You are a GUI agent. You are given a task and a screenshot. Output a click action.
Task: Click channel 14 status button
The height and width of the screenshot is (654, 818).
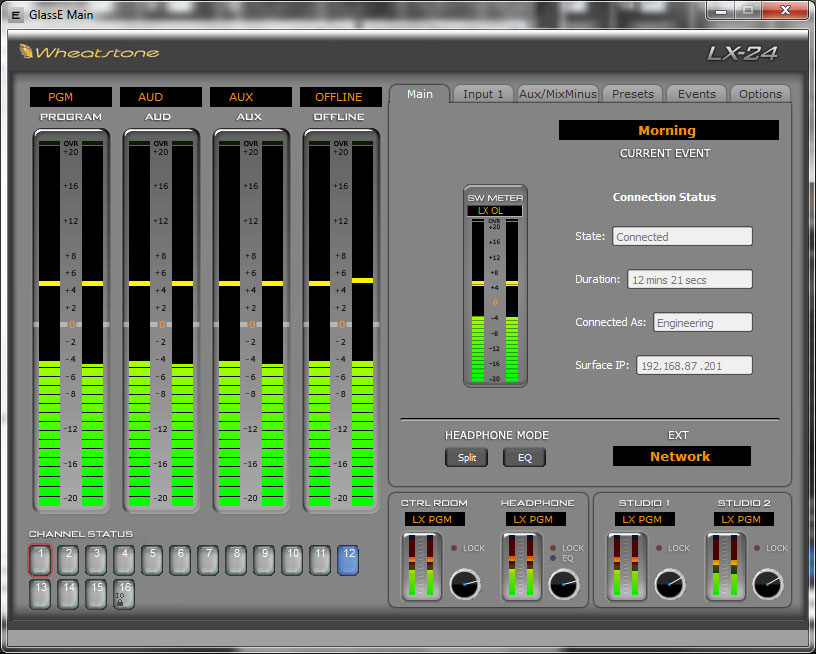coord(68,594)
